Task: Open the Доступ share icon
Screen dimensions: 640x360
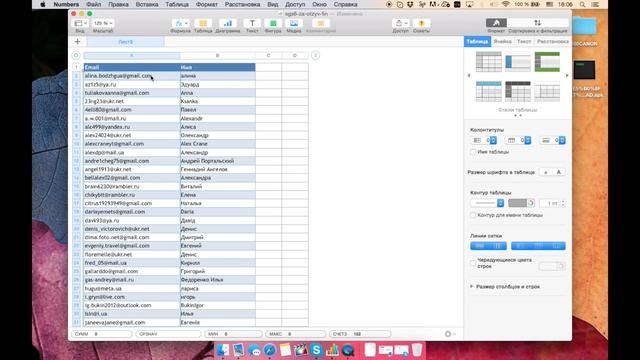Action: 400,23
